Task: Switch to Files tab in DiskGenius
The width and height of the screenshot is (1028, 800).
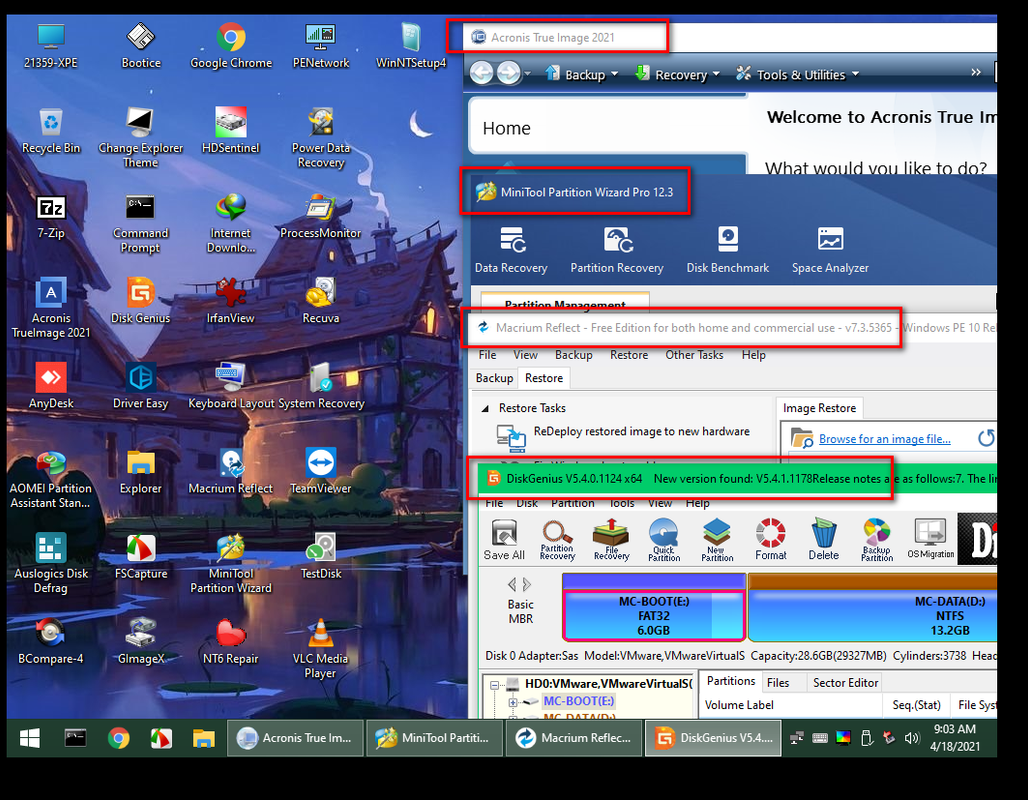Action: [x=778, y=683]
